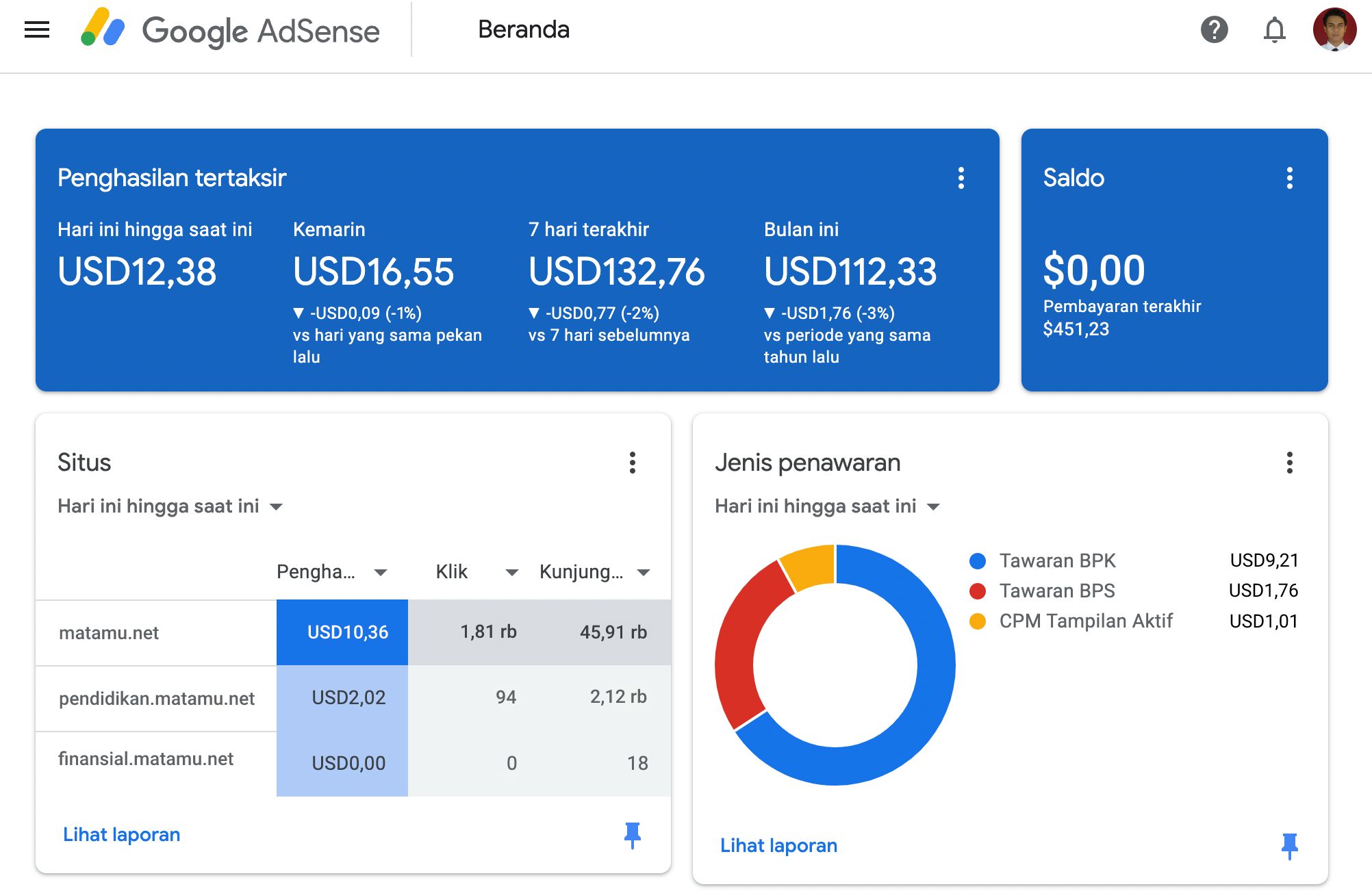
Task: Toggle Tawaran BPK in the chart legend
Action: click(x=1058, y=560)
